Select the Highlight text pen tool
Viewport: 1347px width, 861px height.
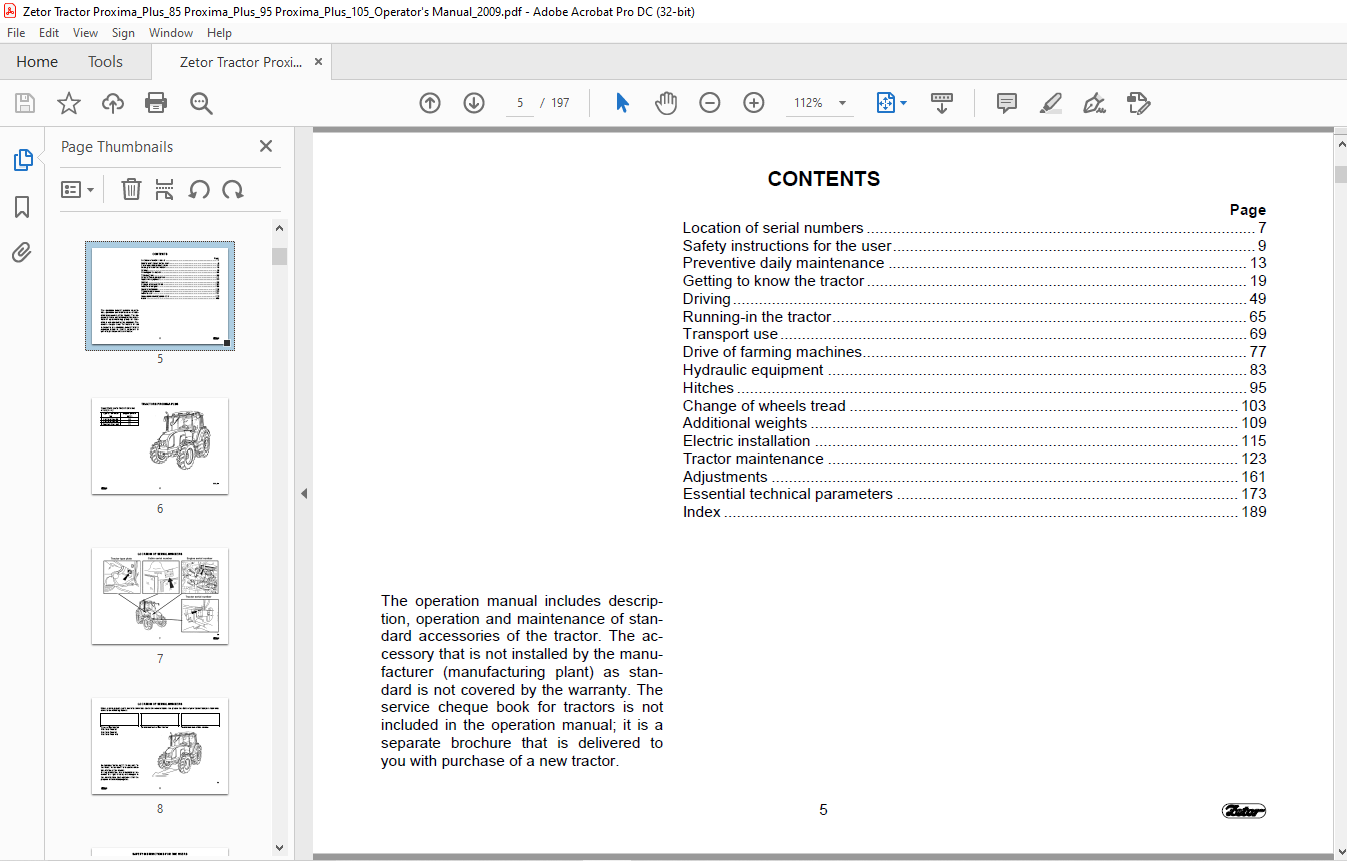tap(1050, 103)
